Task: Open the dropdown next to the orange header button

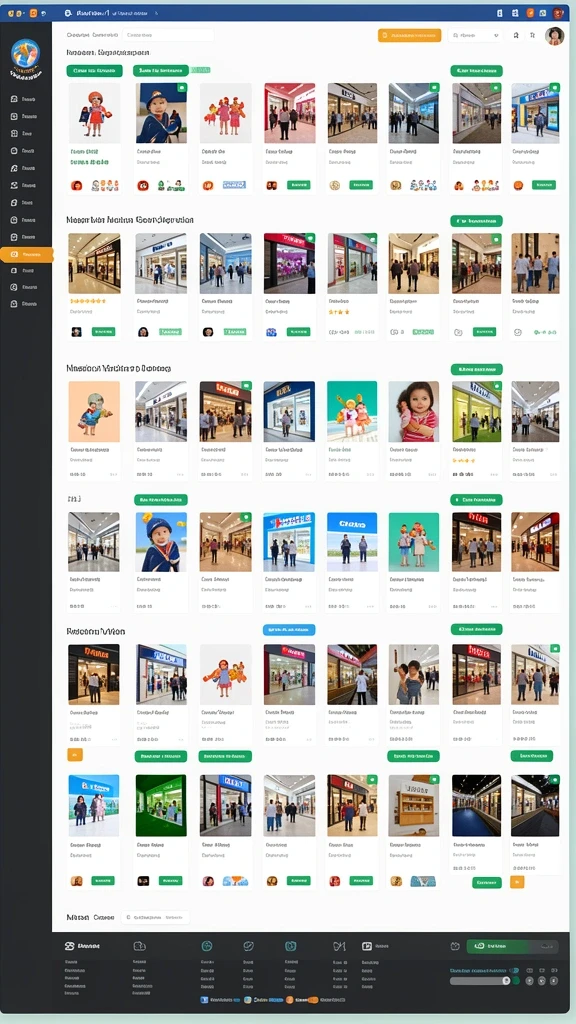Action: tap(475, 35)
